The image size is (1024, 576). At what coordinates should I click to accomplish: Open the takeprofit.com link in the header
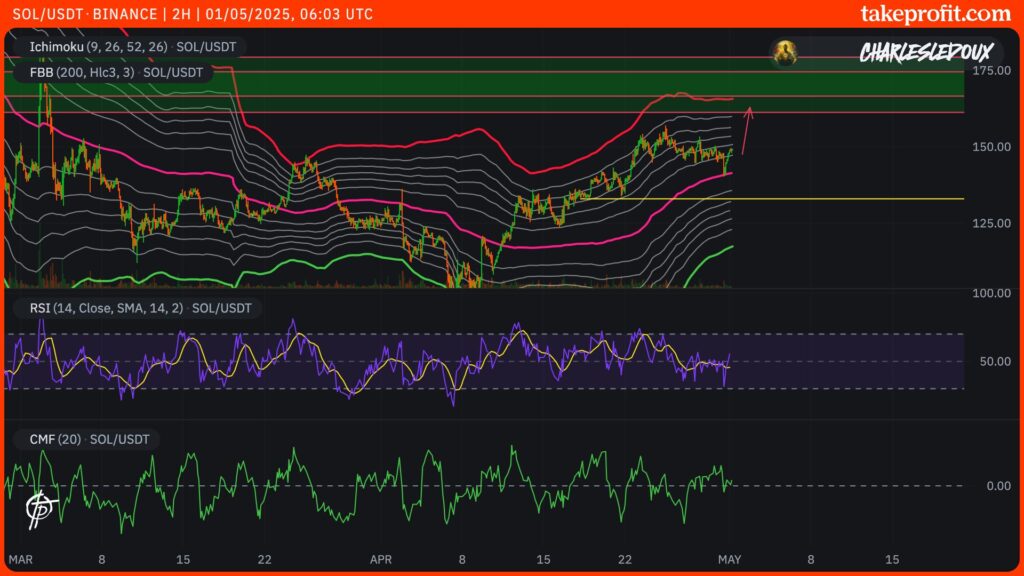pyautogui.click(x=935, y=14)
